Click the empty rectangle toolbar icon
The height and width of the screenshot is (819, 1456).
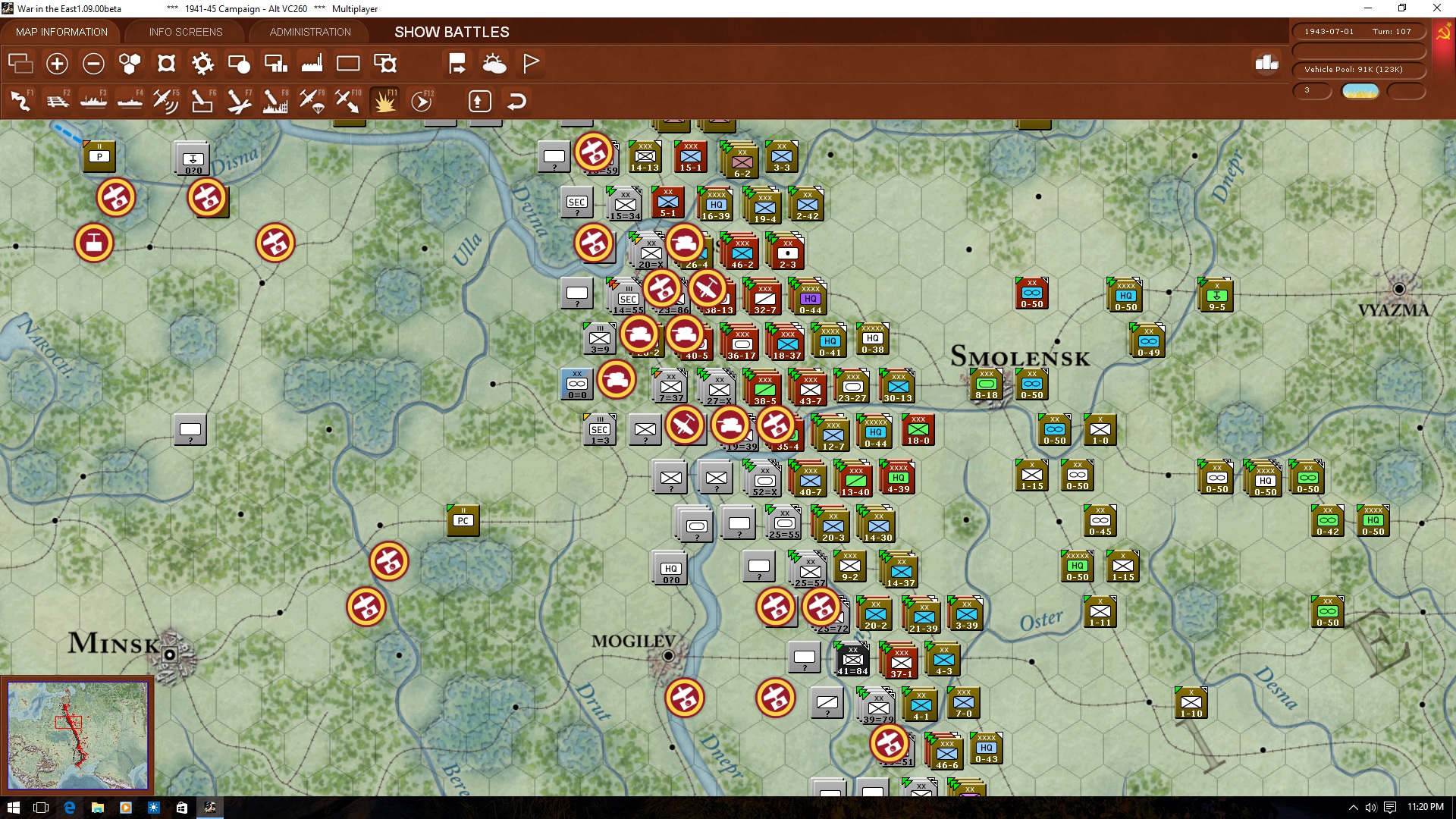pyautogui.click(x=348, y=64)
